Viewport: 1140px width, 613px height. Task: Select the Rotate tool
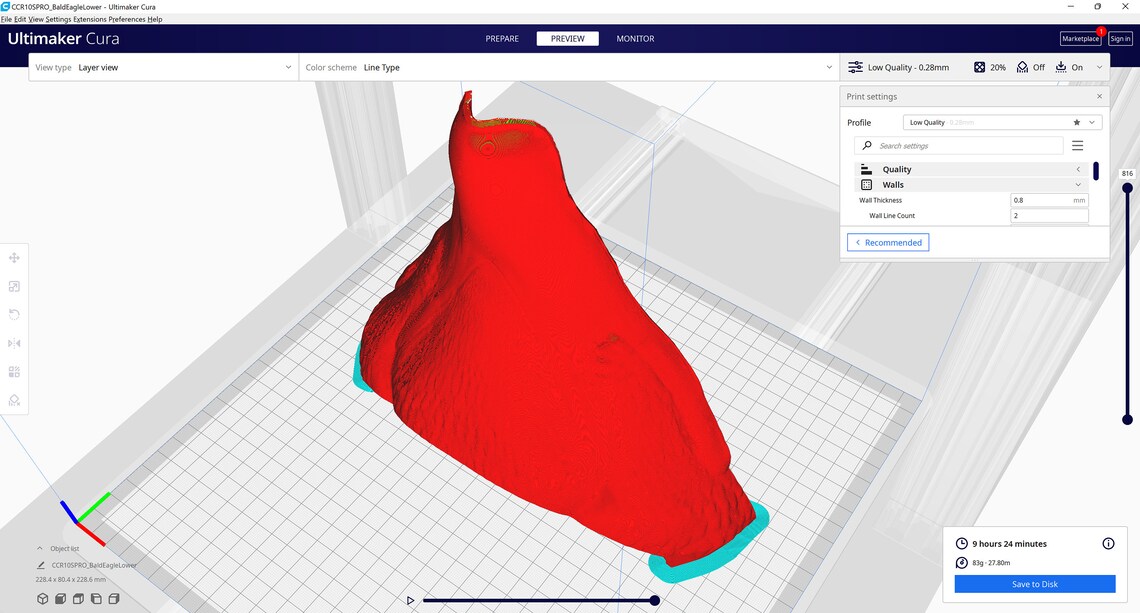click(14, 314)
